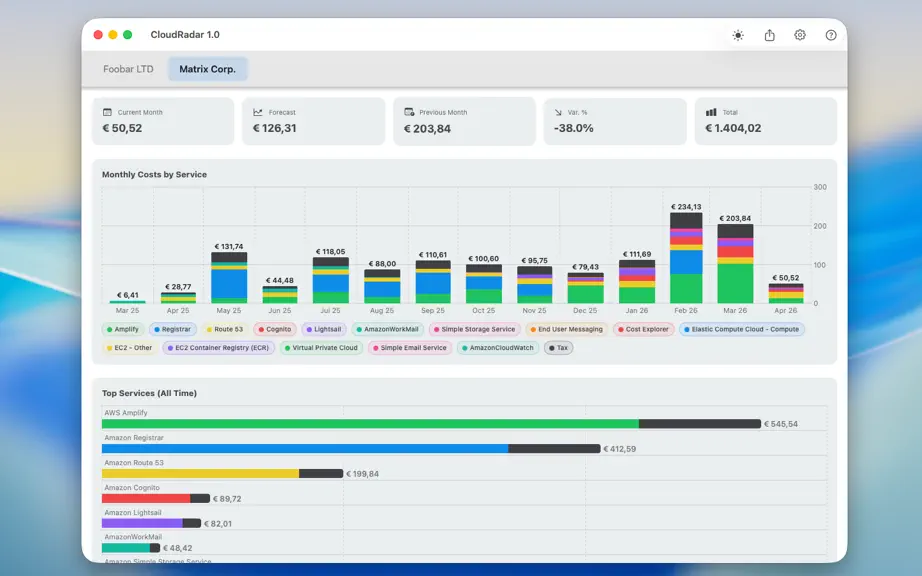Click the bar chart icon on Total card
922x576 pixels.
click(711, 112)
